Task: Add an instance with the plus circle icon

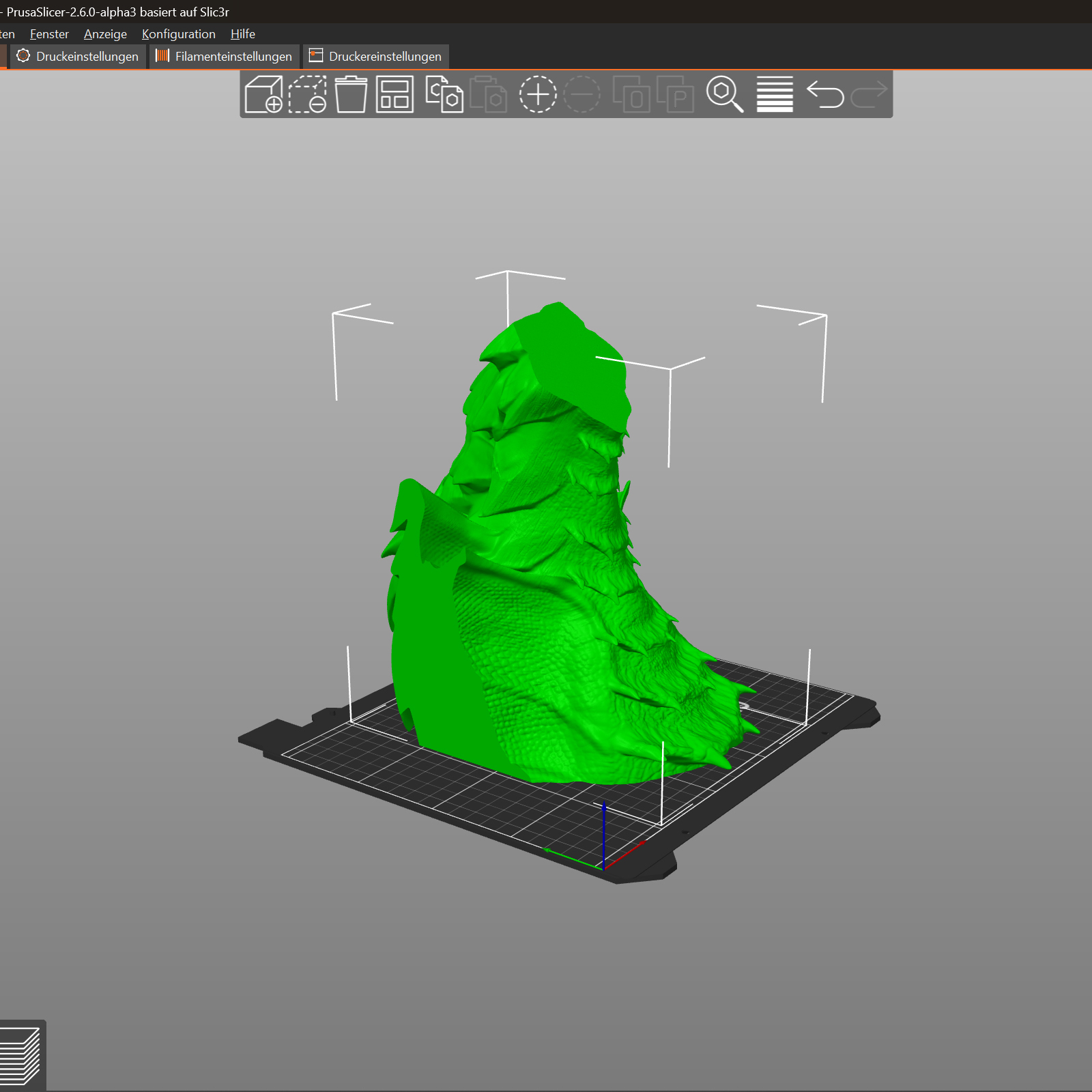Action: [538, 94]
